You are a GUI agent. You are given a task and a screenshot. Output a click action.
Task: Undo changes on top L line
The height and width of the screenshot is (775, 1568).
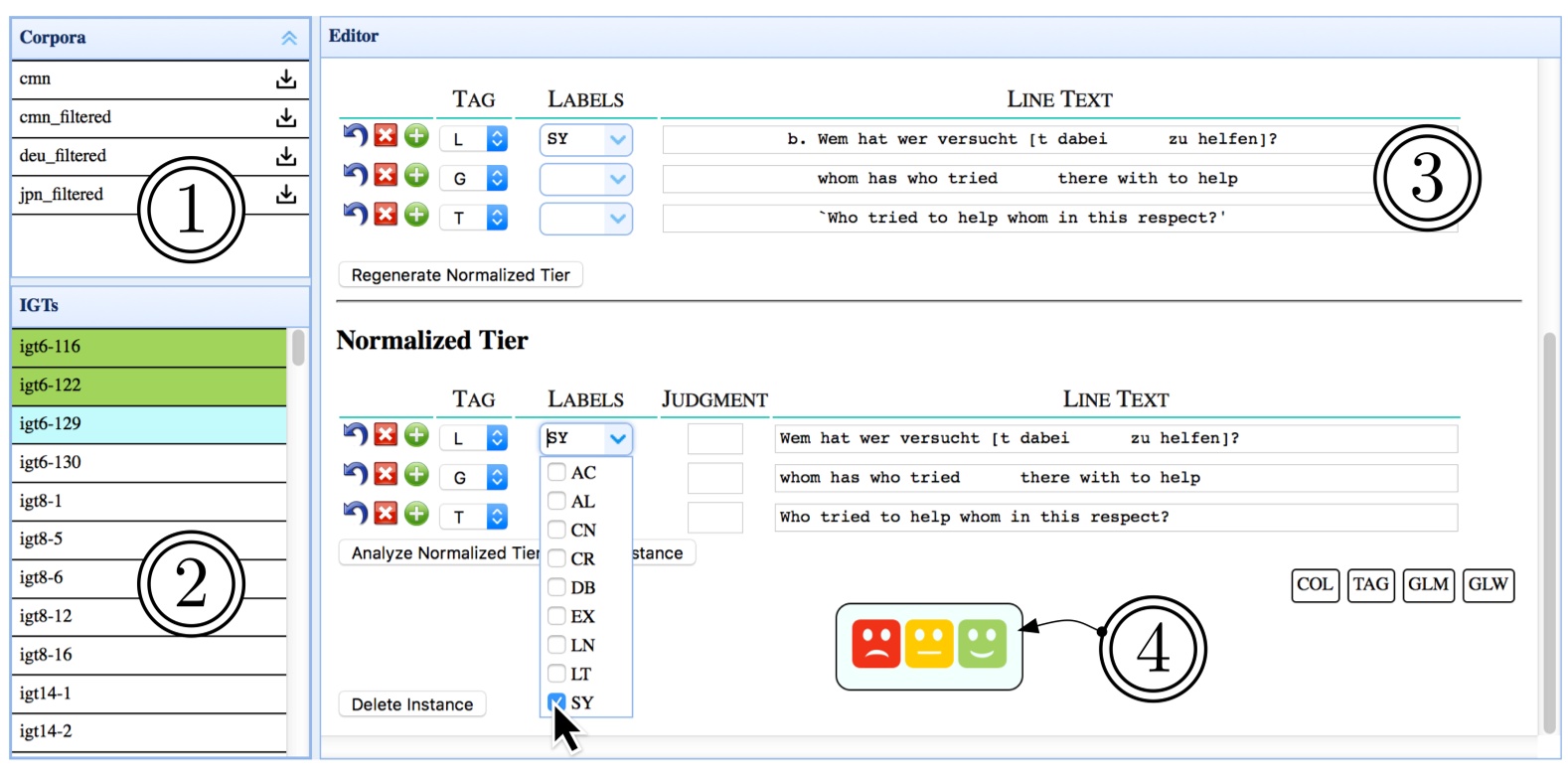[x=356, y=136]
